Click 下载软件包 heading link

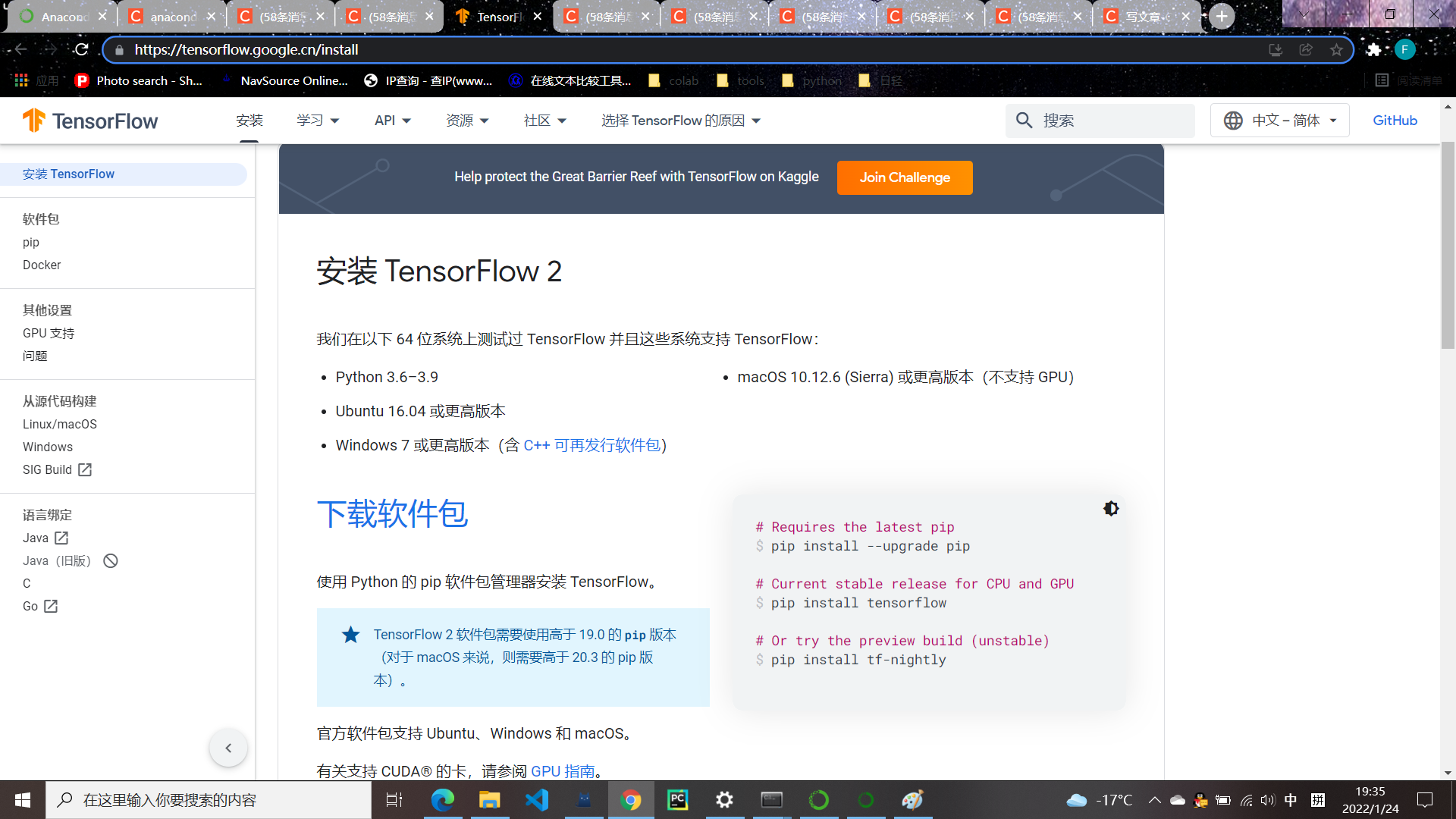392,514
